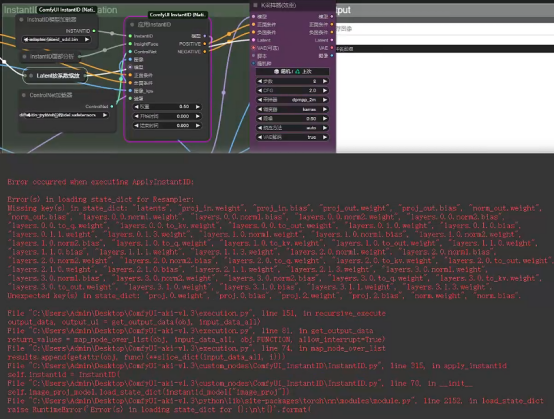Click the red VAE output socket
Viewport: 554px width, 420px height.
click(x=332, y=48)
